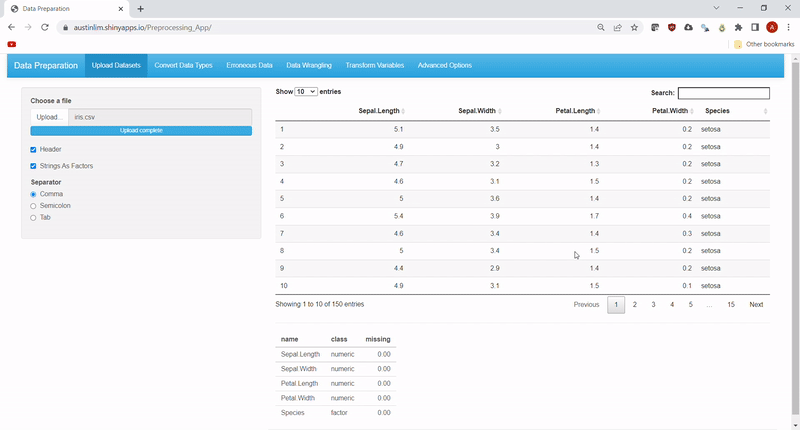The width and height of the screenshot is (800, 430).
Task: Go to Previous page of table
Action: [586, 305]
